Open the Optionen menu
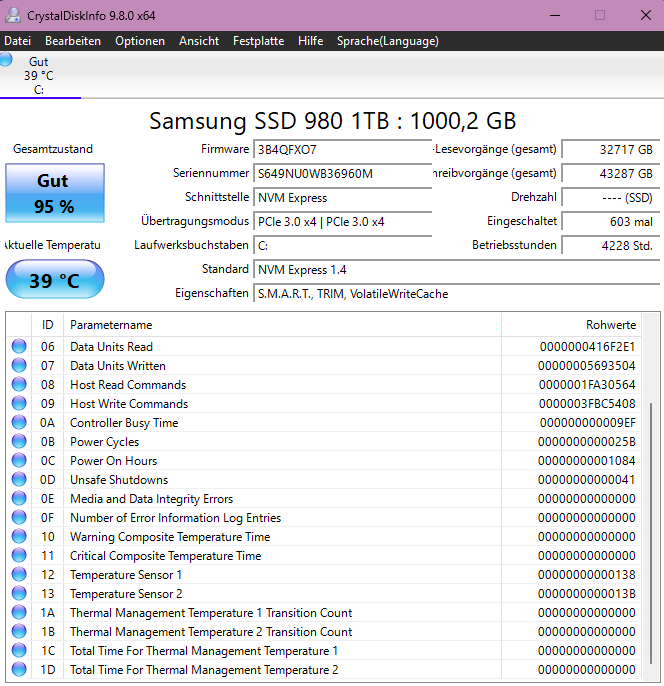Screen dimensions: 664x686 [140, 41]
